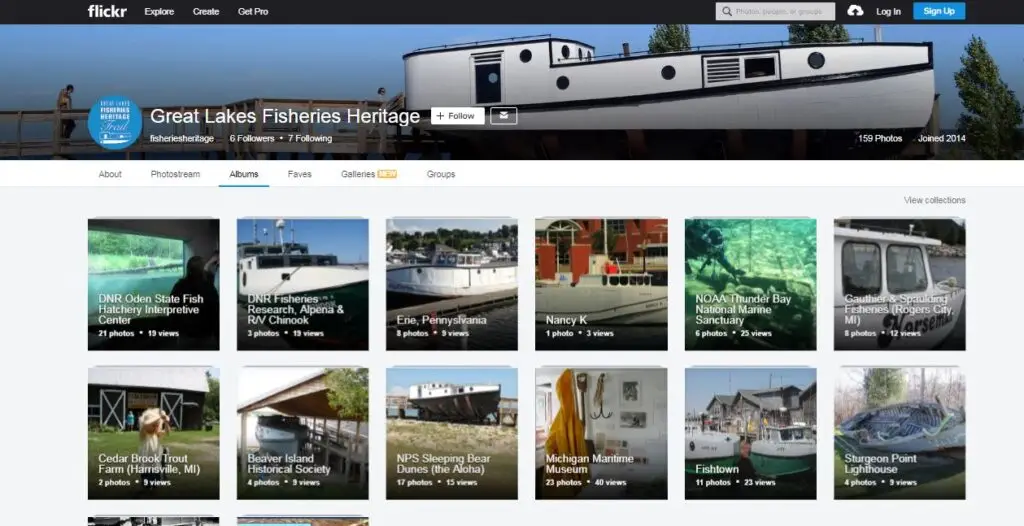Open the Nancy K album

[601, 284]
